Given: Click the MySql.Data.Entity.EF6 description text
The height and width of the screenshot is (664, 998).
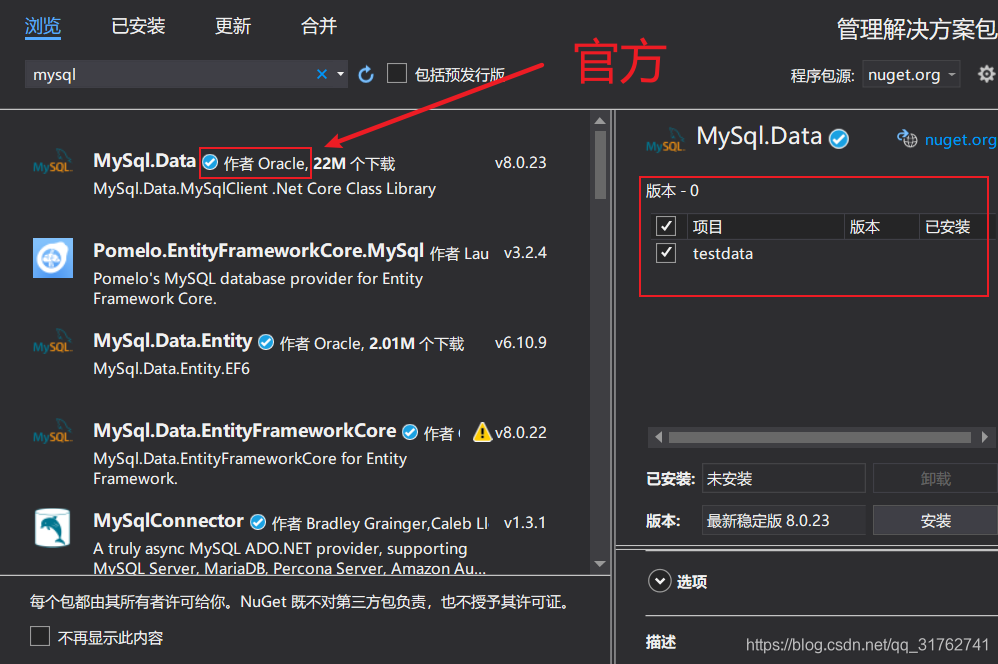Looking at the screenshot, I should click(171, 369).
